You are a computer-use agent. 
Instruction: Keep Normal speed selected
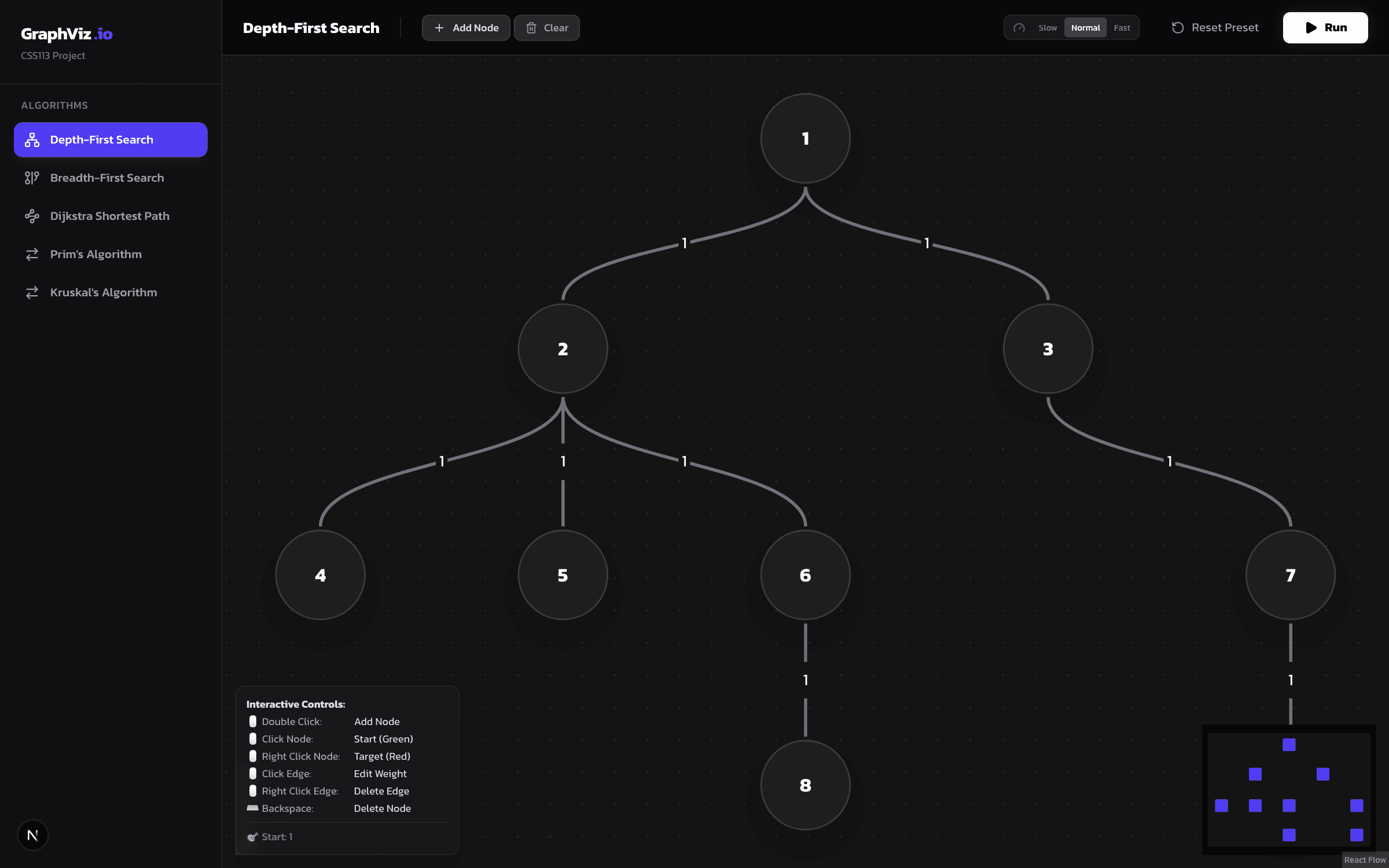pos(1085,27)
